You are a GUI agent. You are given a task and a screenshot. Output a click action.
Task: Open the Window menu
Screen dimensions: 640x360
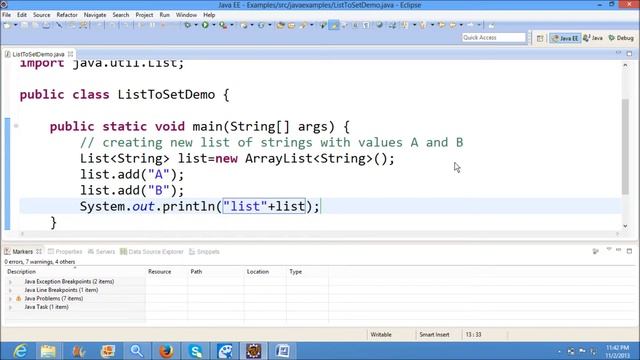186,15
